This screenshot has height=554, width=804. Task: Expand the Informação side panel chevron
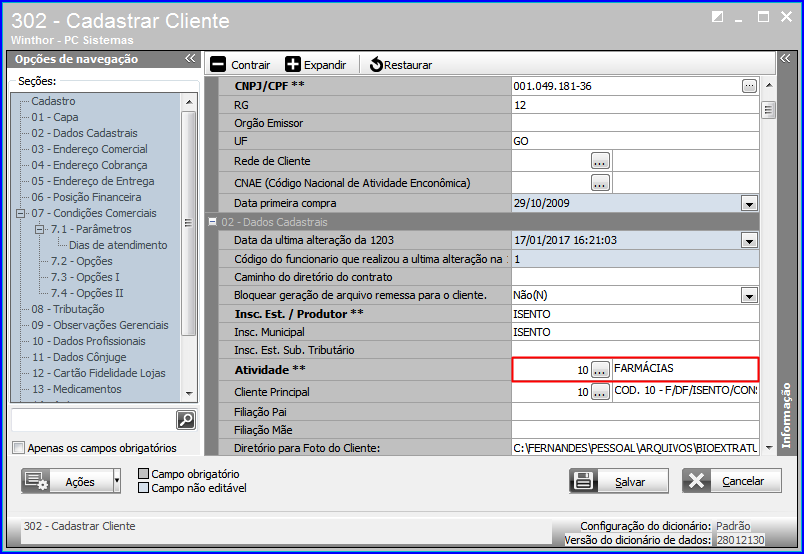pyautogui.click(x=785, y=58)
